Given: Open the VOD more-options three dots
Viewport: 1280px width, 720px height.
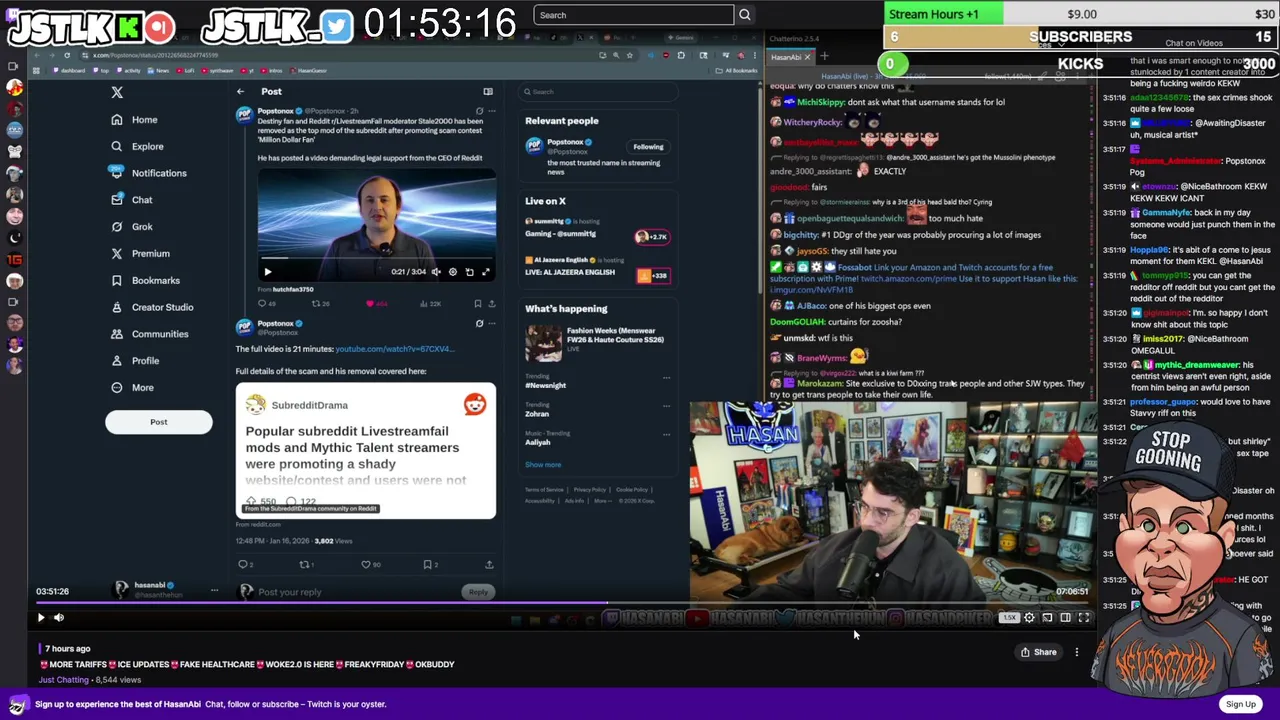Looking at the screenshot, I should (x=1077, y=652).
